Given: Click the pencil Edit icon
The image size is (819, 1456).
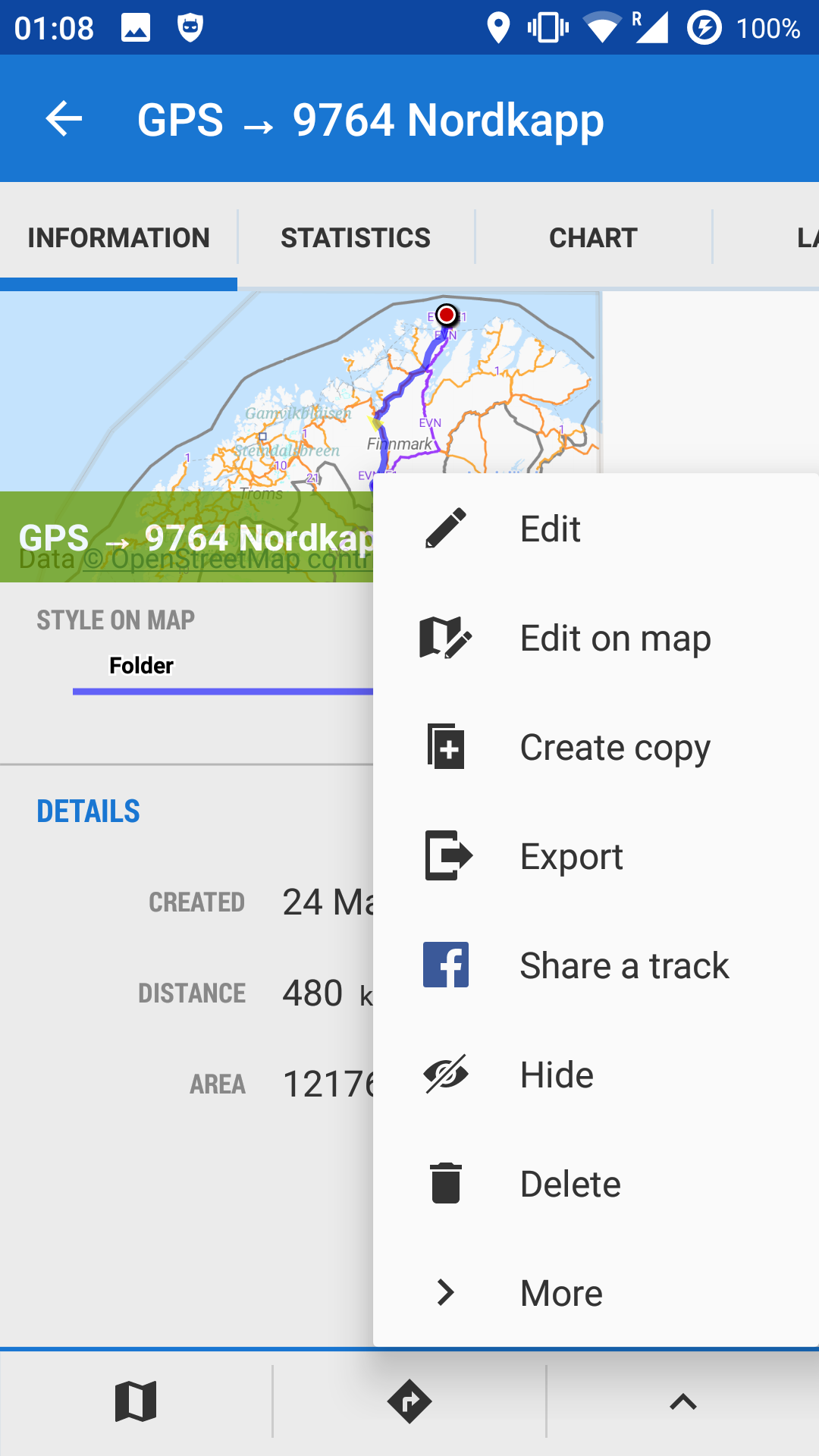Looking at the screenshot, I should [446, 529].
